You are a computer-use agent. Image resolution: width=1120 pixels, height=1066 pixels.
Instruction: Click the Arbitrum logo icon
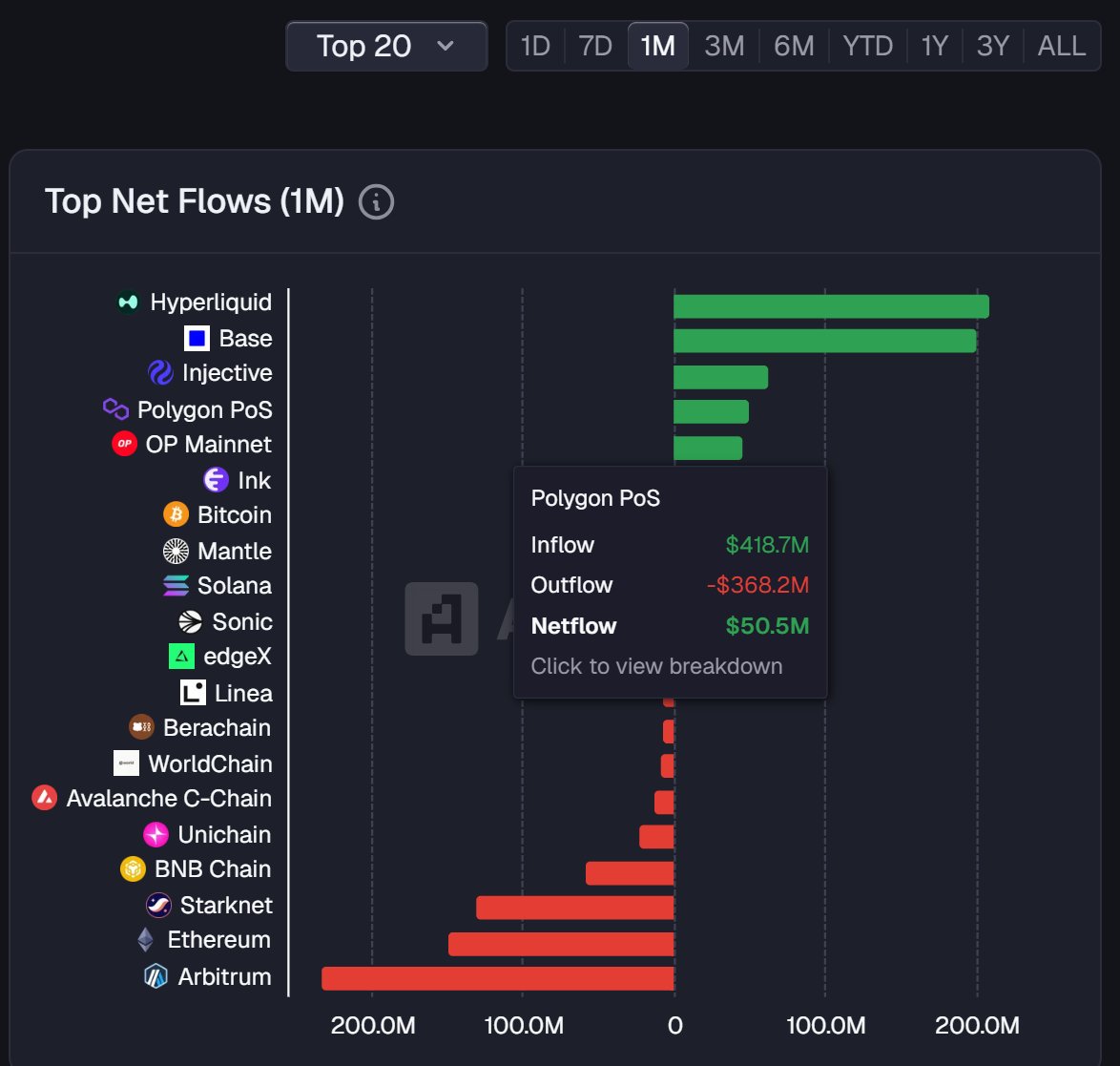pyautogui.click(x=156, y=976)
